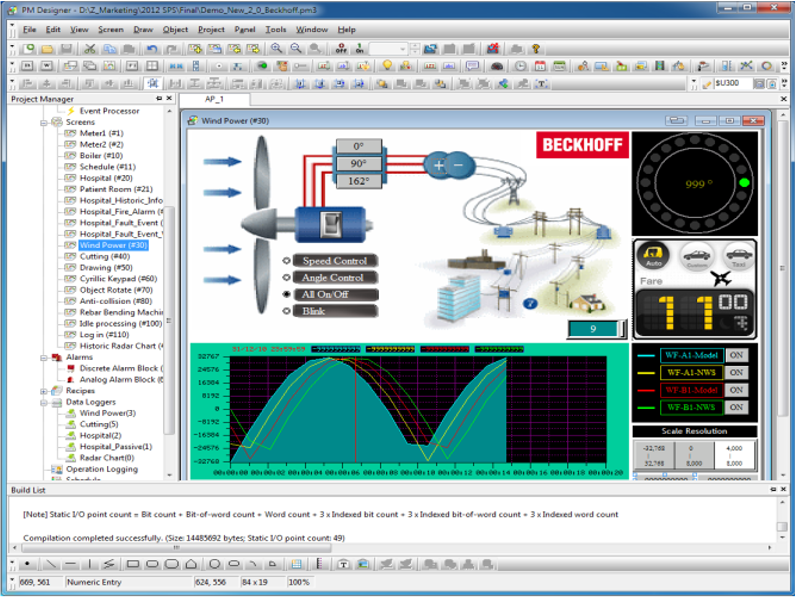Open the Draw menu
This screenshot has width=795, height=597.
tap(143, 30)
